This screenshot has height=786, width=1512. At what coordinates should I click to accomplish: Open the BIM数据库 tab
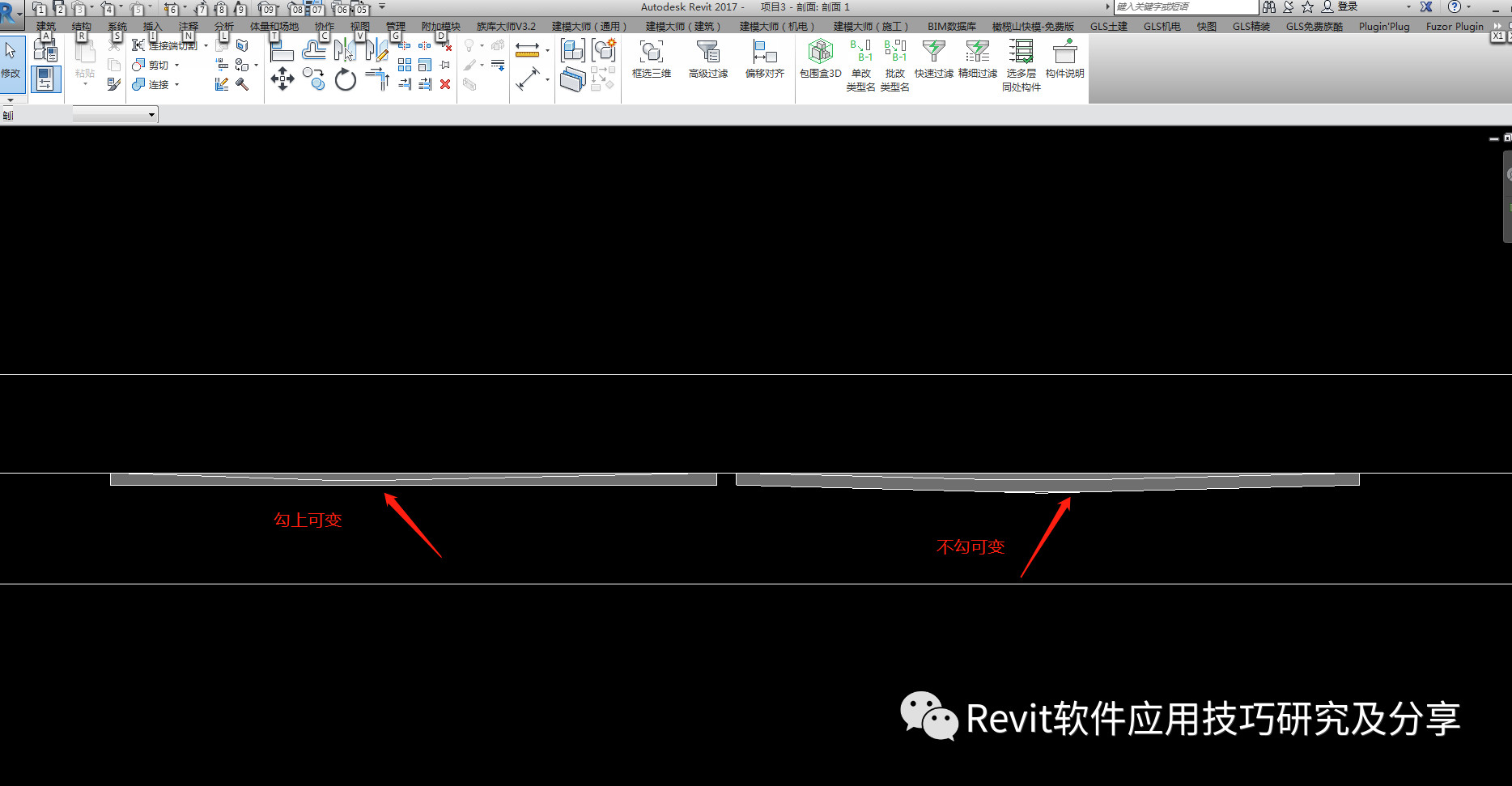click(952, 27)
